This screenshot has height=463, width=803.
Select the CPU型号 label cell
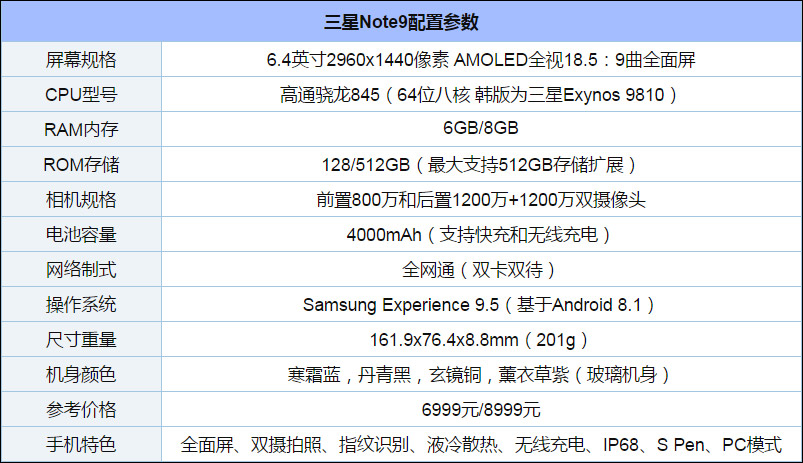coord(81,95)
